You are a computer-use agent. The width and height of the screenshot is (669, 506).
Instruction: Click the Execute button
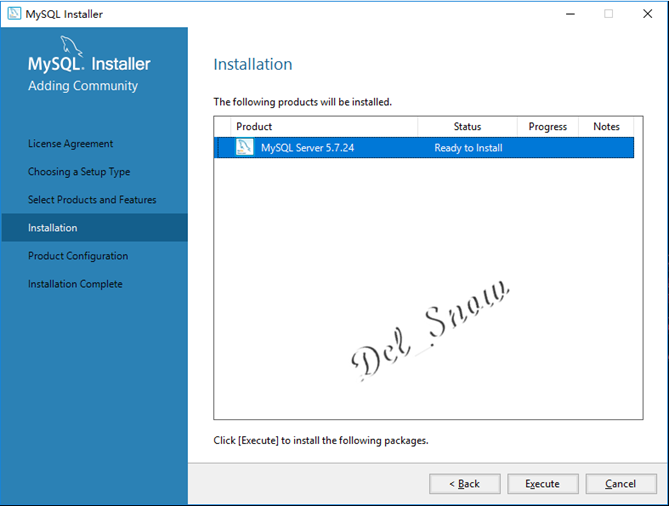[543, 484]
